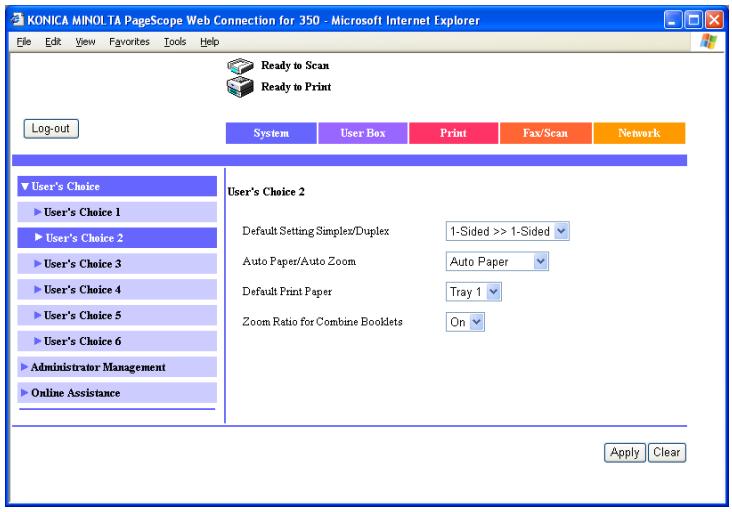This screenshot has height=512, width=732.
Task: Click the Ready to Scan status text
Action: coord(295,65)
